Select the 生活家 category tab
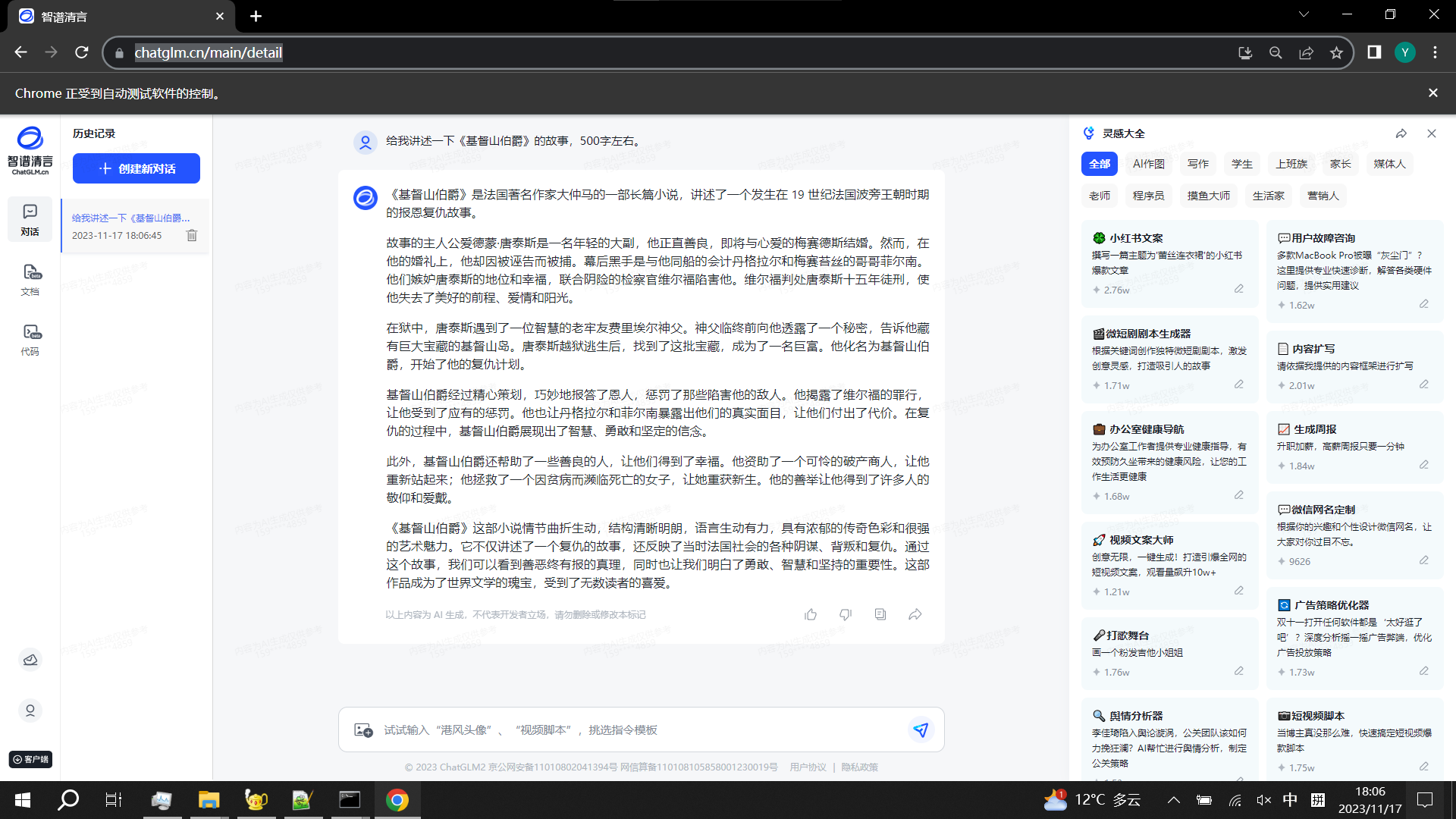The image size is (1456, 819). point(1269,196)
